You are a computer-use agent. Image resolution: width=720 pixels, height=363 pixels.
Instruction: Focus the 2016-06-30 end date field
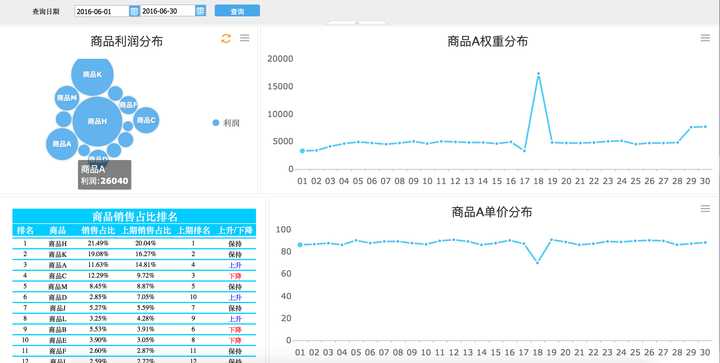[x=168, y=11]
